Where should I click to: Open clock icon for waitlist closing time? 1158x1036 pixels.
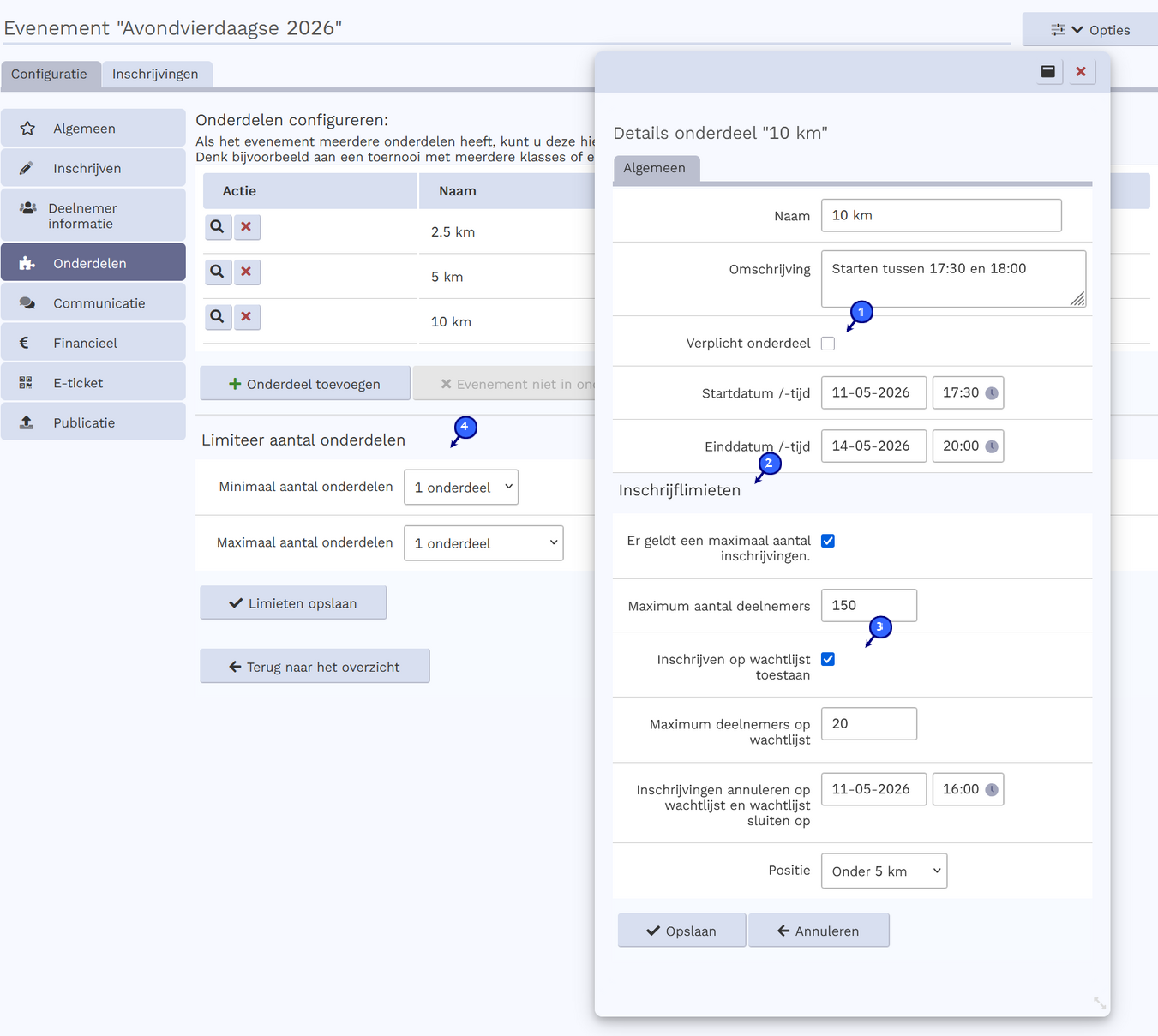click(x=992, y=790)
